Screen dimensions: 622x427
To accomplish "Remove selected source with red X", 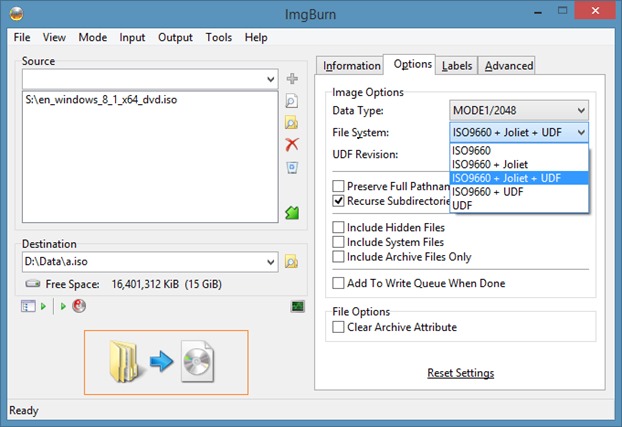I will (x=292, y=144).
